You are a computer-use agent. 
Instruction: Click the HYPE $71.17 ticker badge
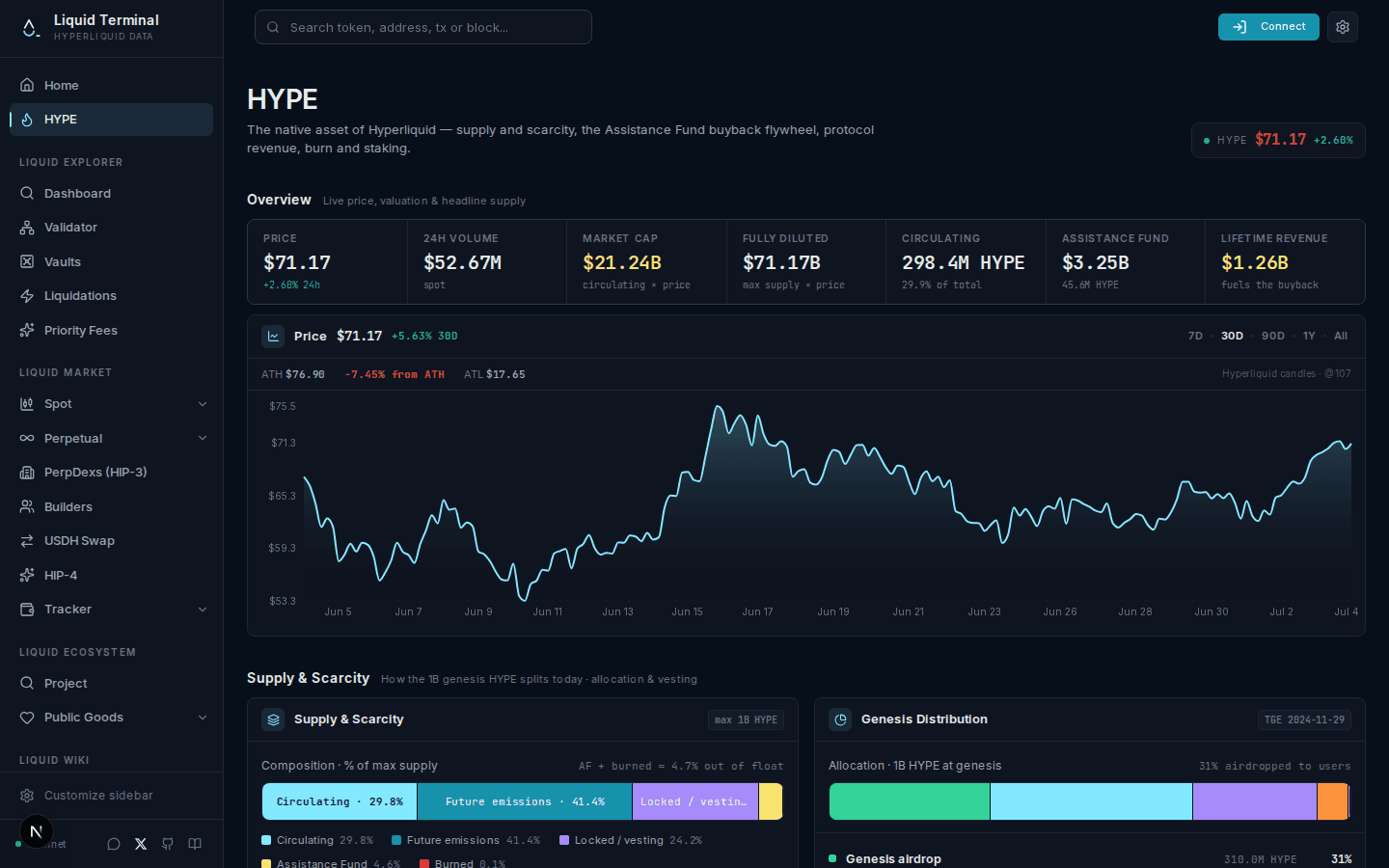point(1278,141)
